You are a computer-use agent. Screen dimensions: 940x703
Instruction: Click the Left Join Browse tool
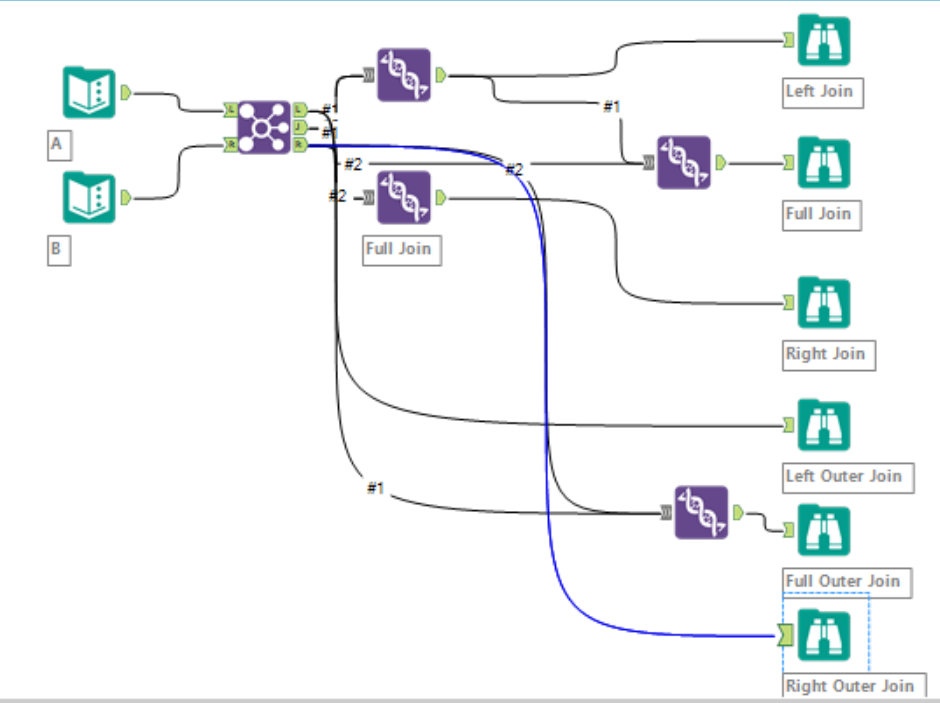pyautogui.click(x=822, y=41)
